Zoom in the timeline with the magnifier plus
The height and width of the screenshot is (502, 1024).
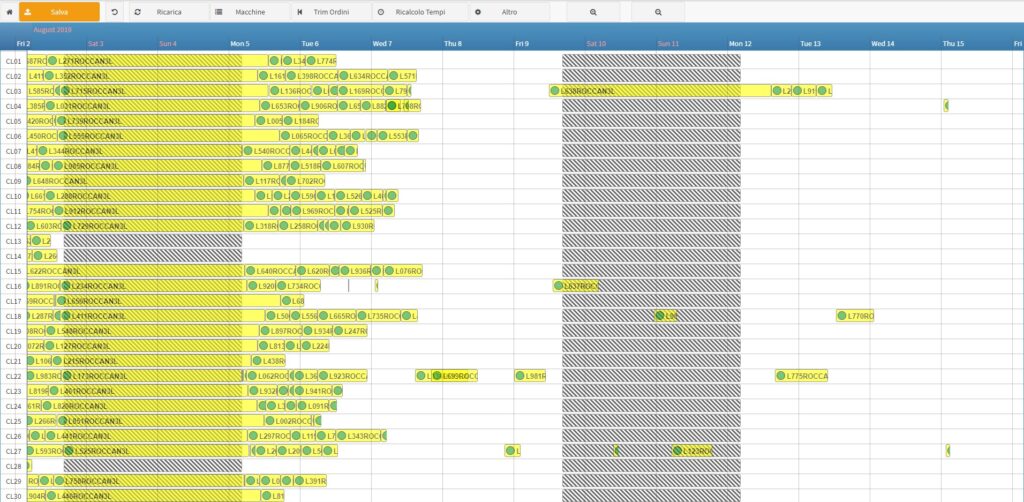click(x=593, y=12)
